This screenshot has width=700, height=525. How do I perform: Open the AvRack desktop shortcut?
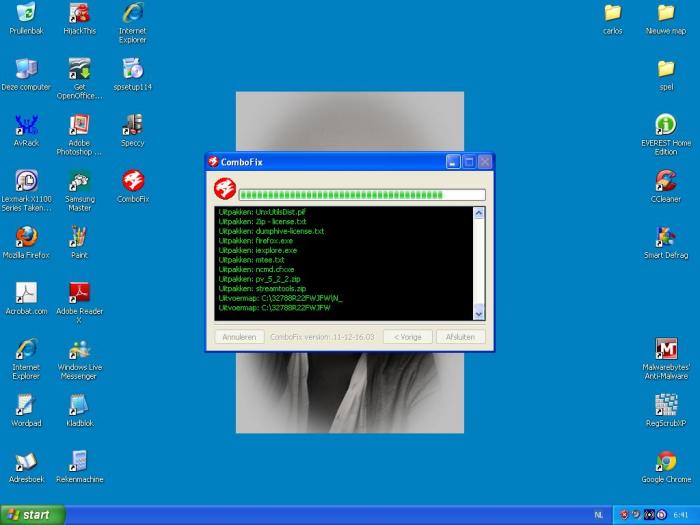(x=26, y=131)
